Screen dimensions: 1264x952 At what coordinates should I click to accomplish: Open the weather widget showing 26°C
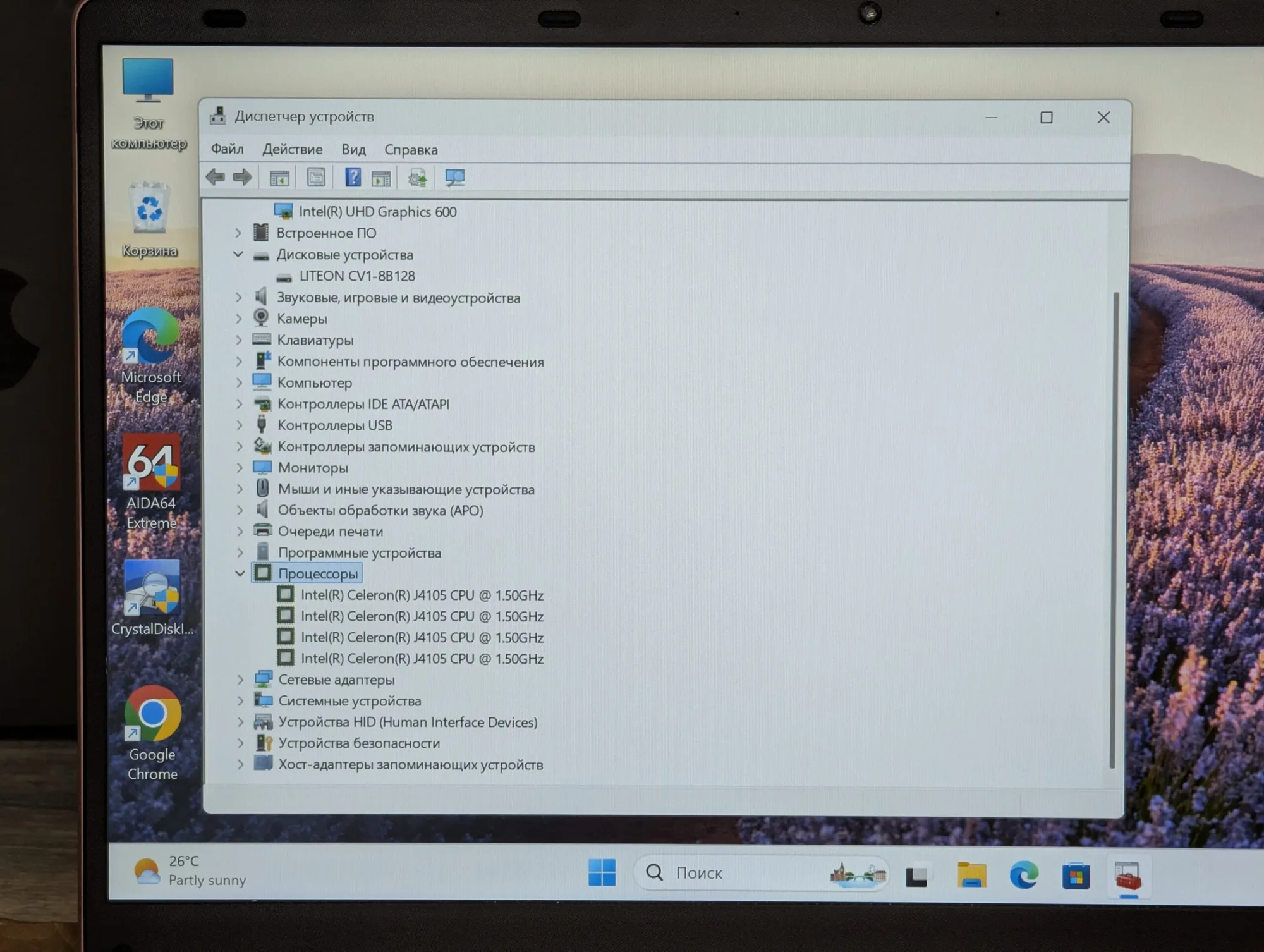click(x=190, y=870)
